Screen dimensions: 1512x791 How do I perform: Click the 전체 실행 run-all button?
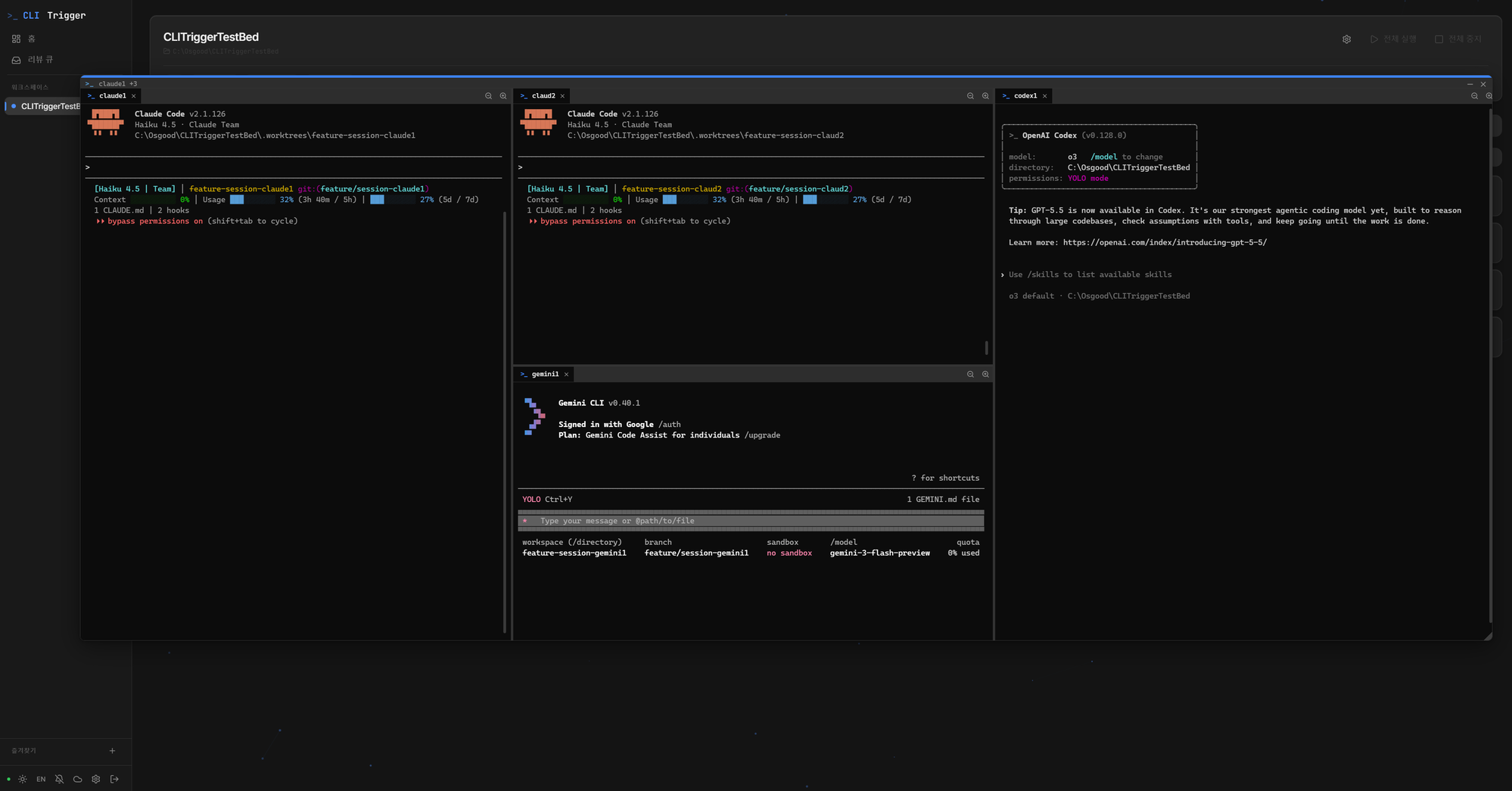click(x=1393, y=39)
